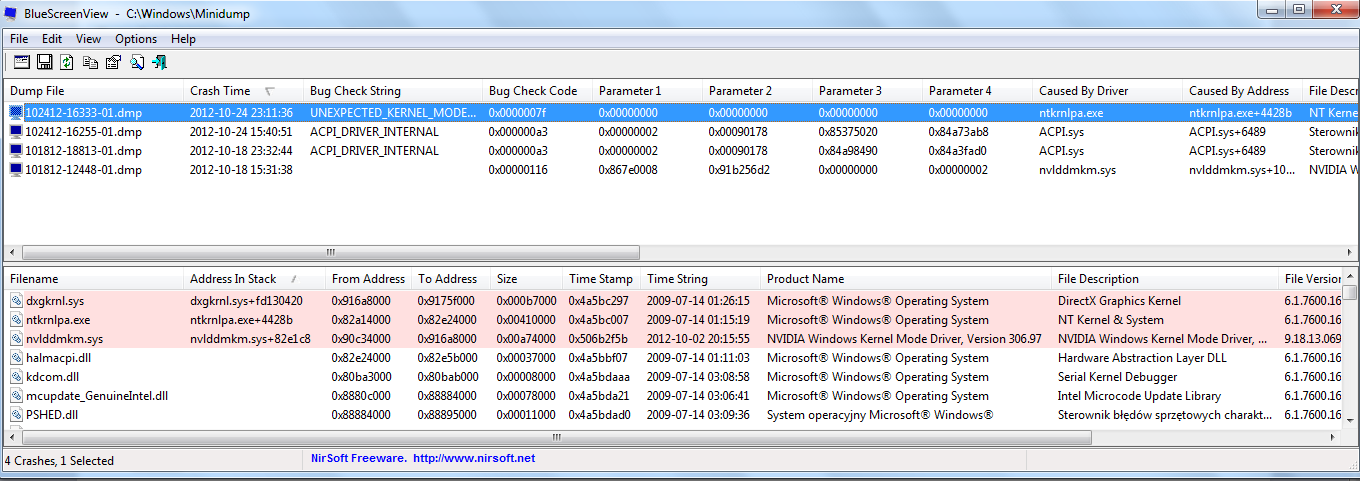Click the Exit door toolbar icon

(x=159, y=62)
